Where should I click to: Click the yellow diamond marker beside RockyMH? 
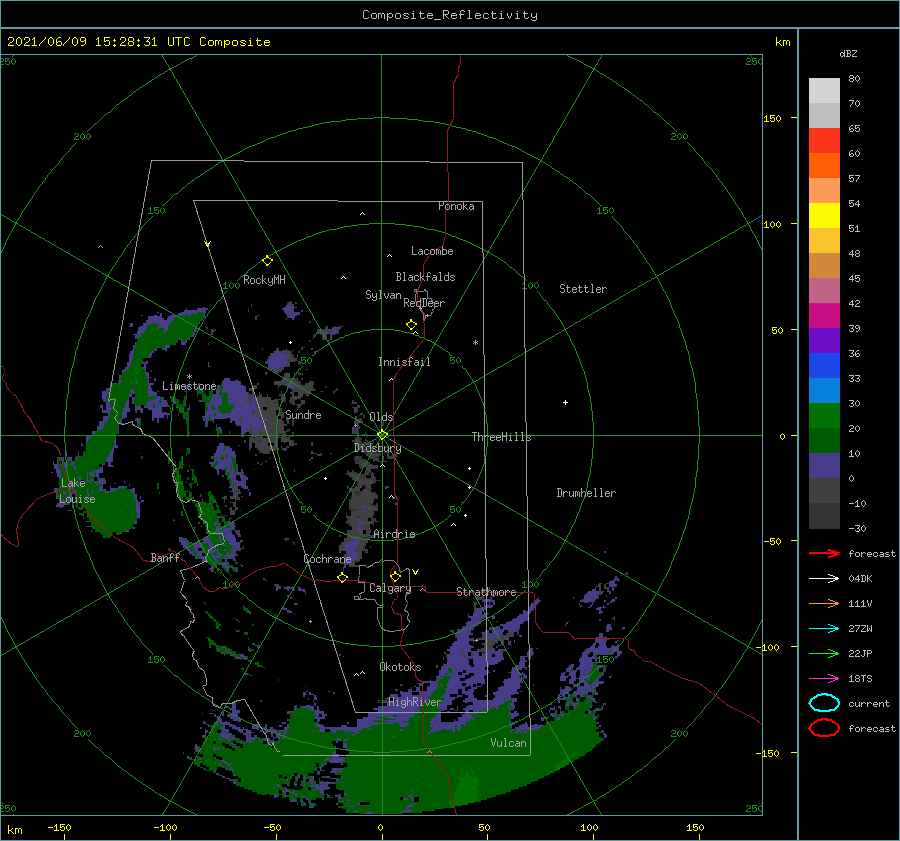[267, 261]
